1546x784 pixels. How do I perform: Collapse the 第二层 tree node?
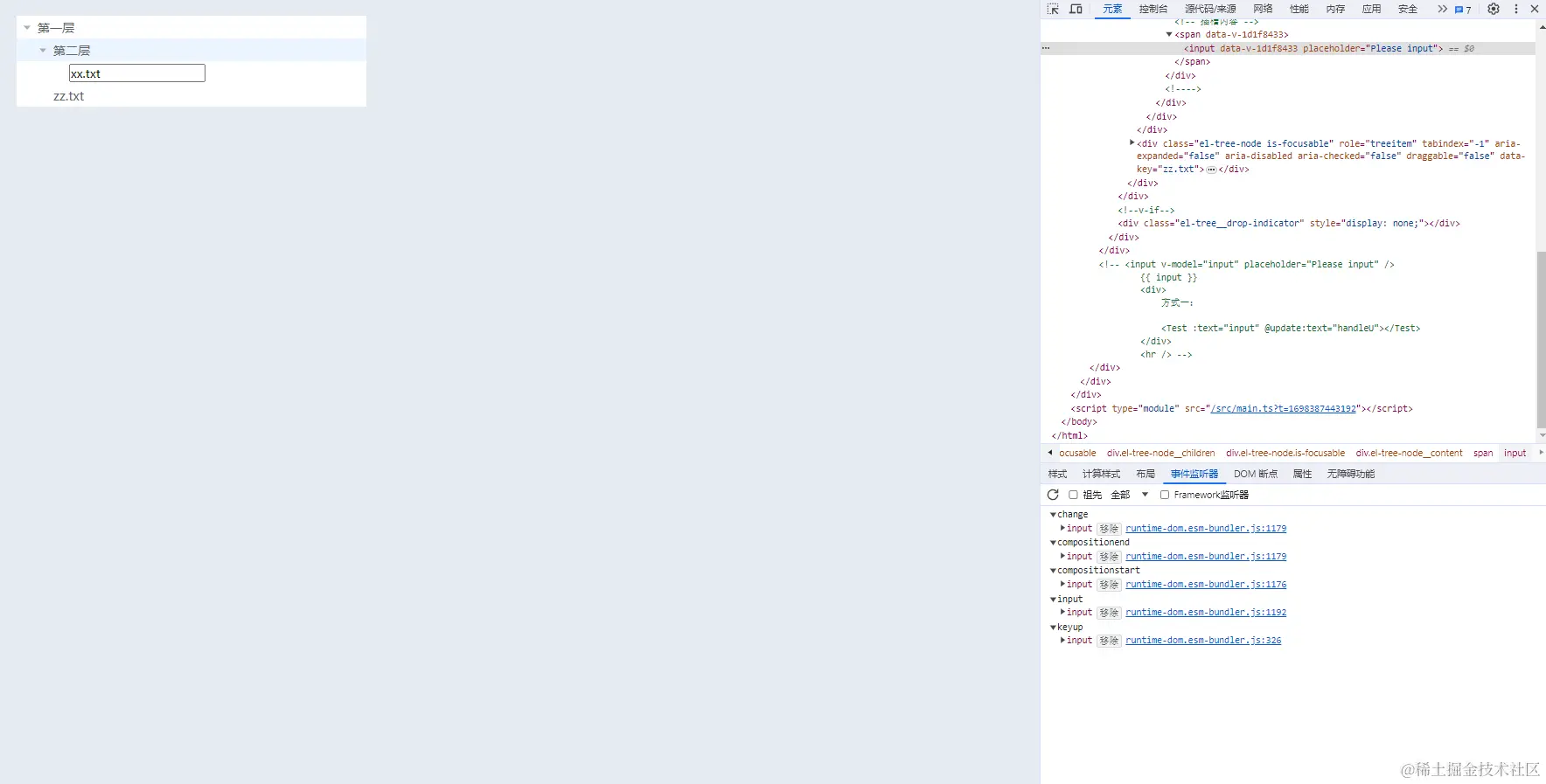pos(43,51)
